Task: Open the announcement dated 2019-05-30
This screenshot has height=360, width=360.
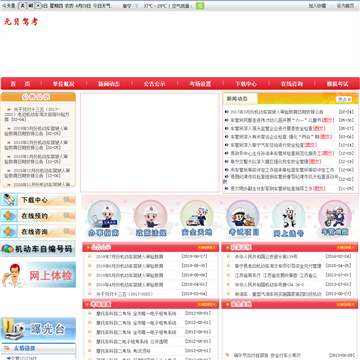Action: coord(130,266)
